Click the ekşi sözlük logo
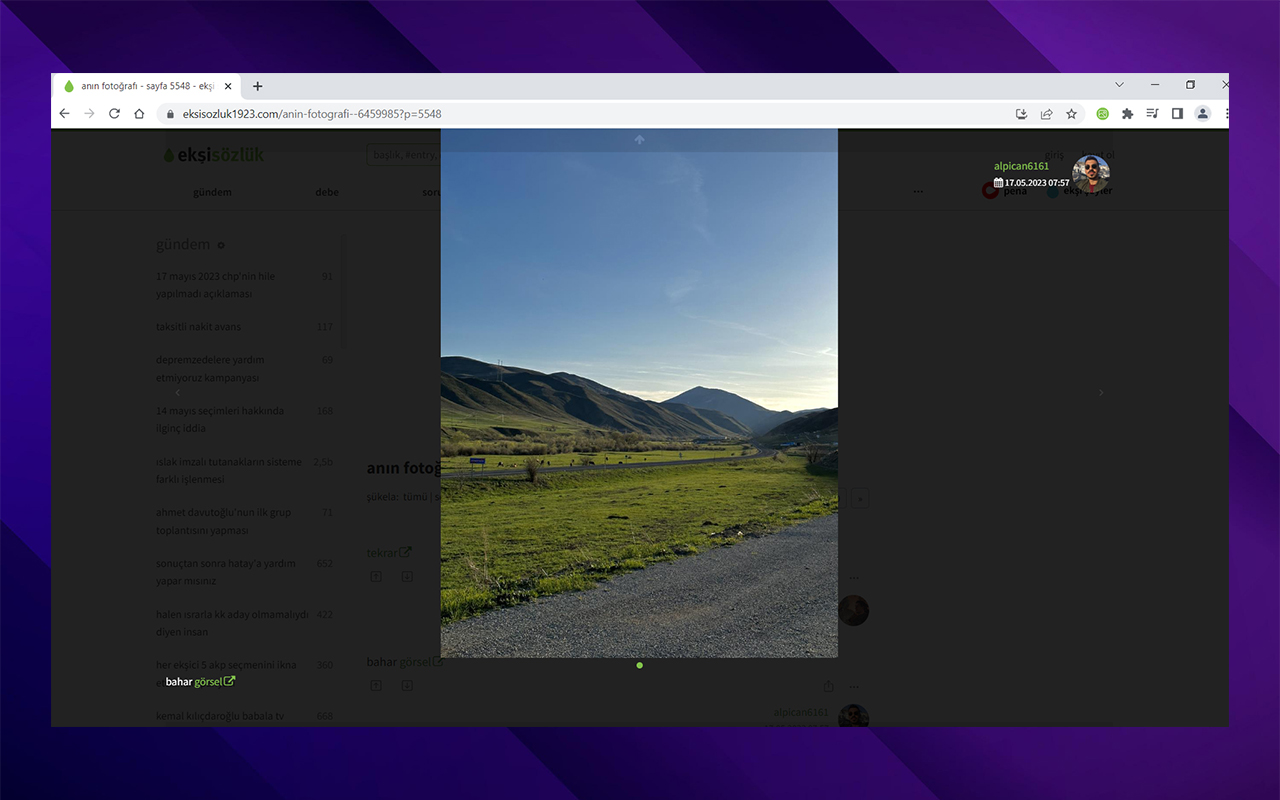 (213, 155)
